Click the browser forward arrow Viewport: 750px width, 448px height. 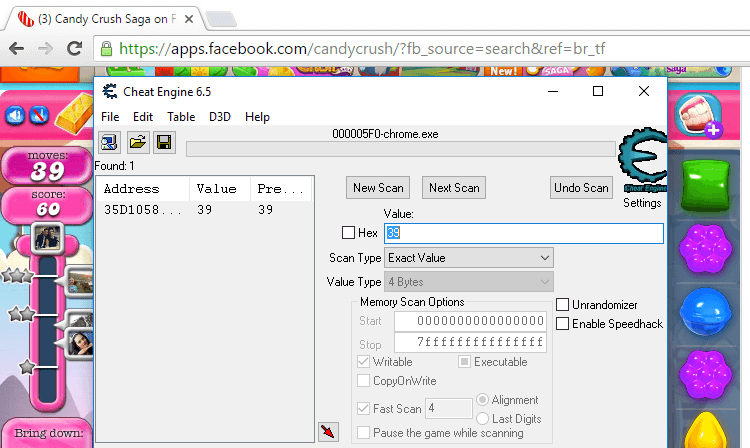tap(45, 48)
